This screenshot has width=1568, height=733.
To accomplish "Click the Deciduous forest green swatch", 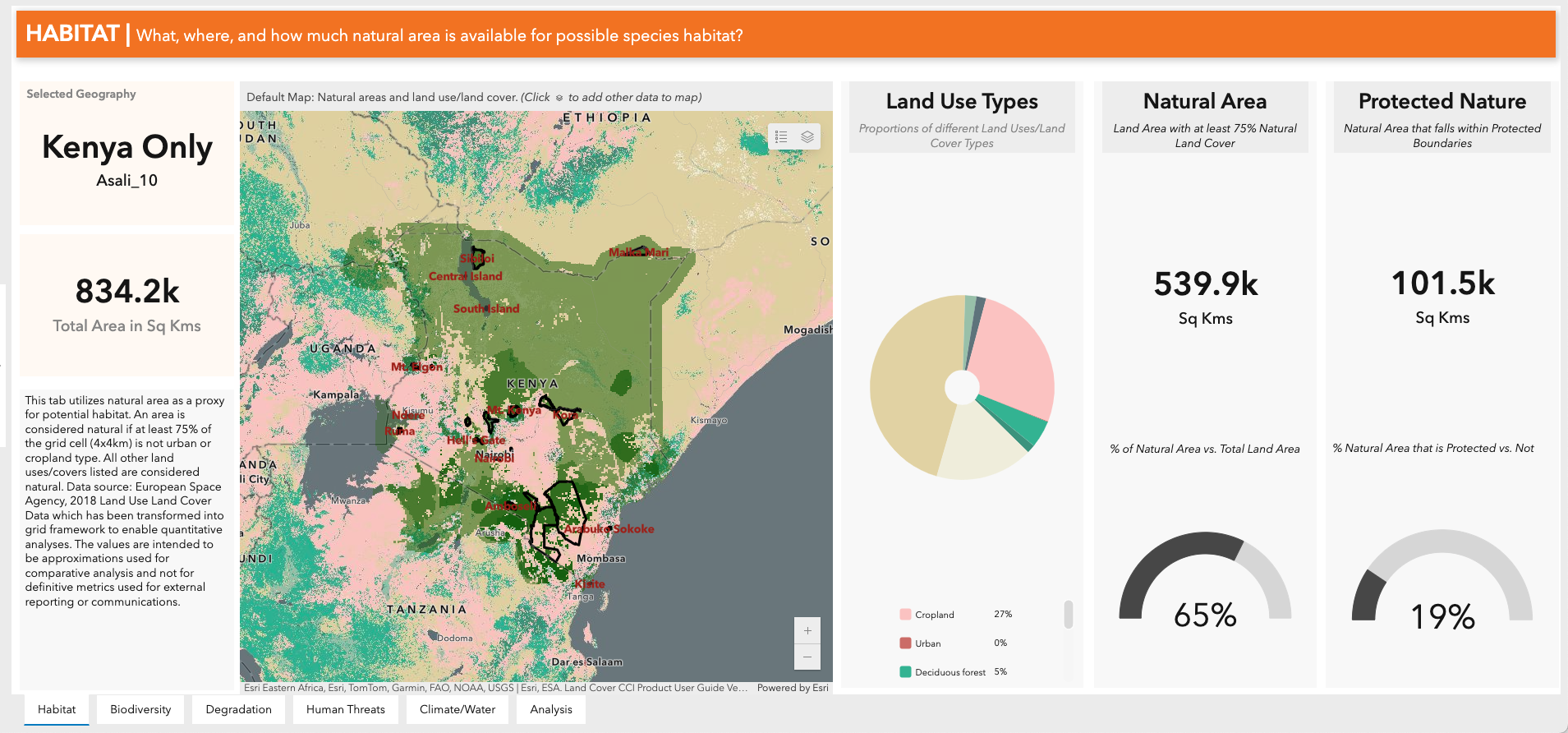I will tap(905, 672).
